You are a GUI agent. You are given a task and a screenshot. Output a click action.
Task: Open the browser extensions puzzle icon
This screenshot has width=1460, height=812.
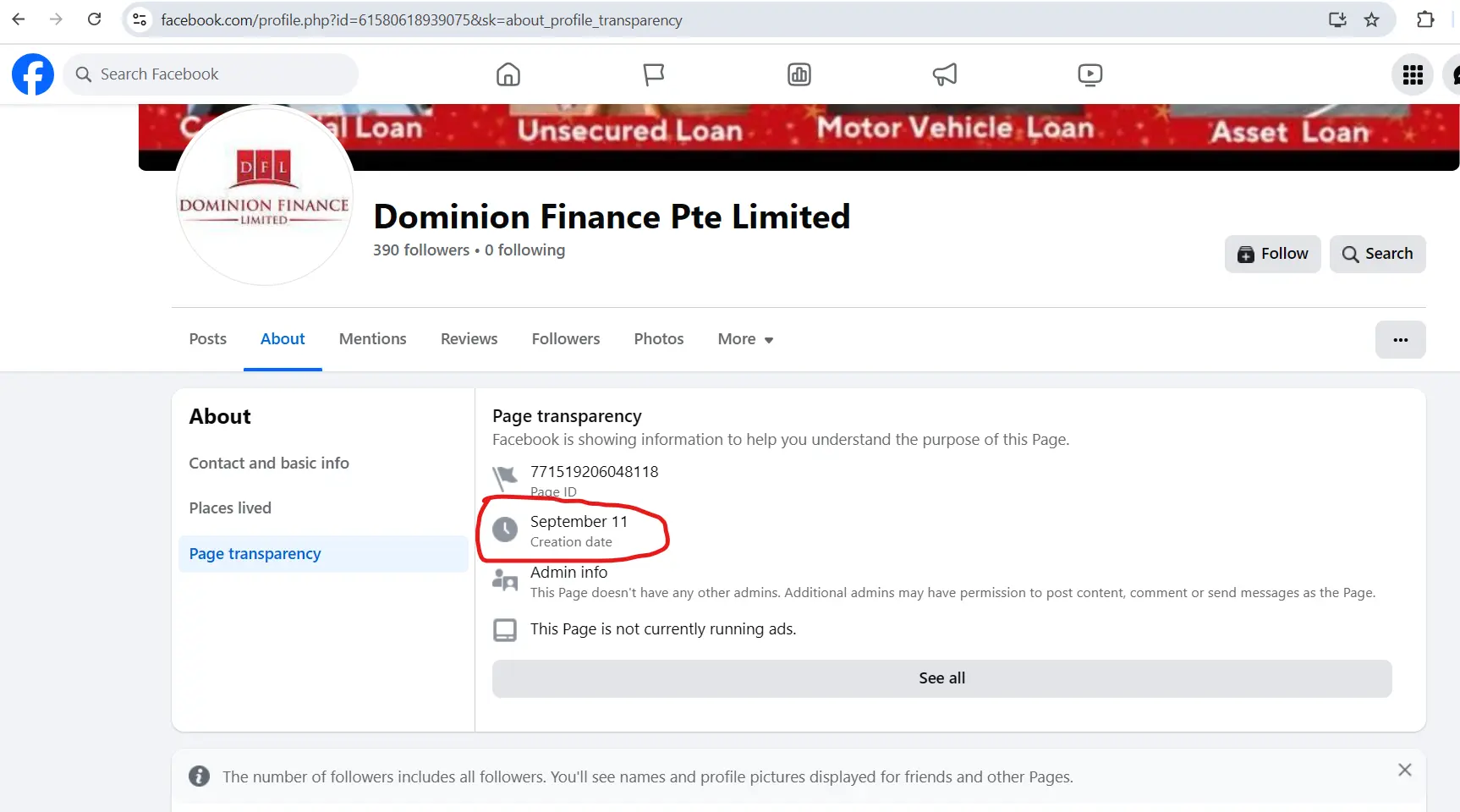pyautogui.click(x=1425, y=19)
